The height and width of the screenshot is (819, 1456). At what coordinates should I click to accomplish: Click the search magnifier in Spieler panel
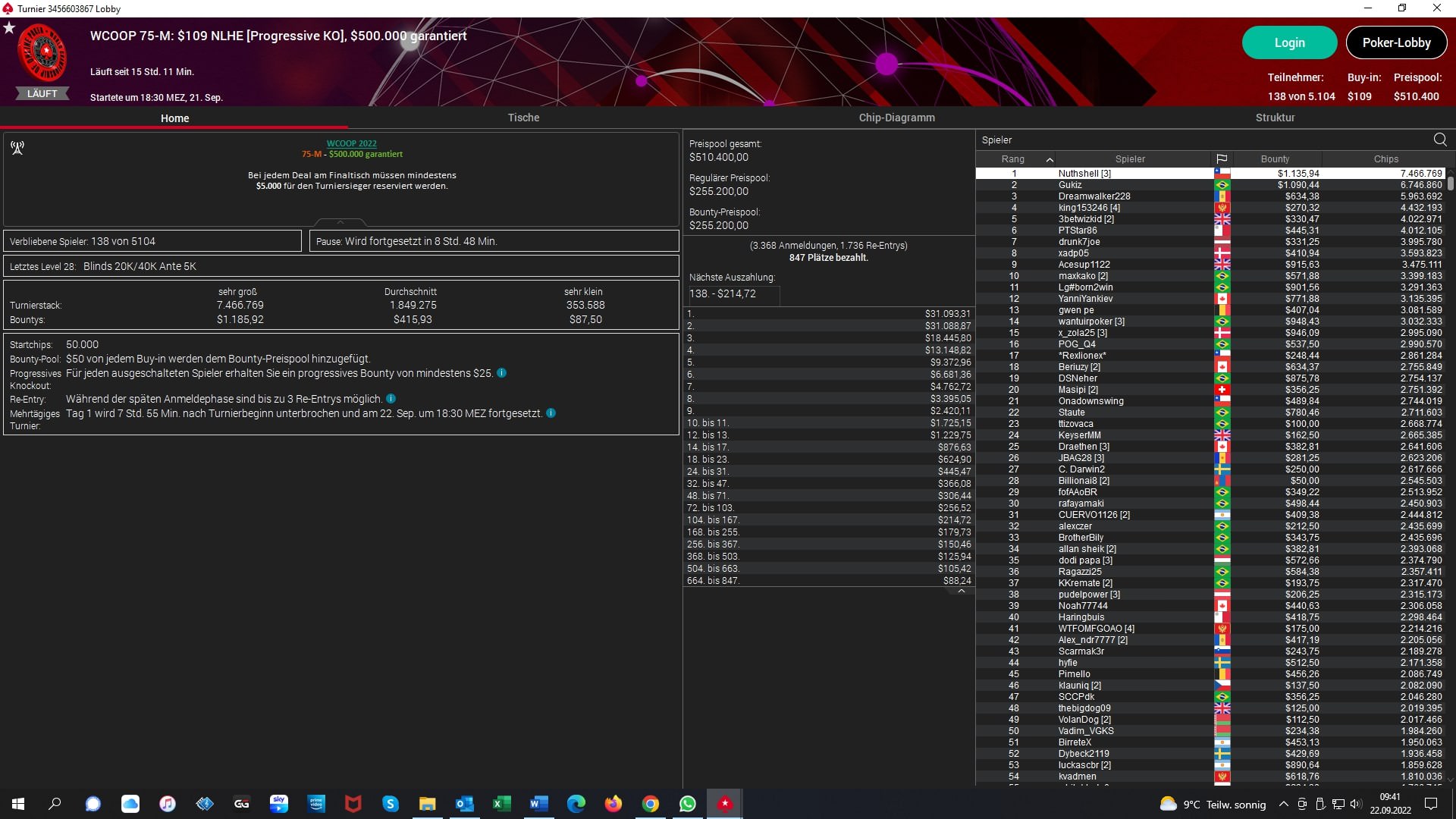pyautogui.click(x=1440, y=140)
